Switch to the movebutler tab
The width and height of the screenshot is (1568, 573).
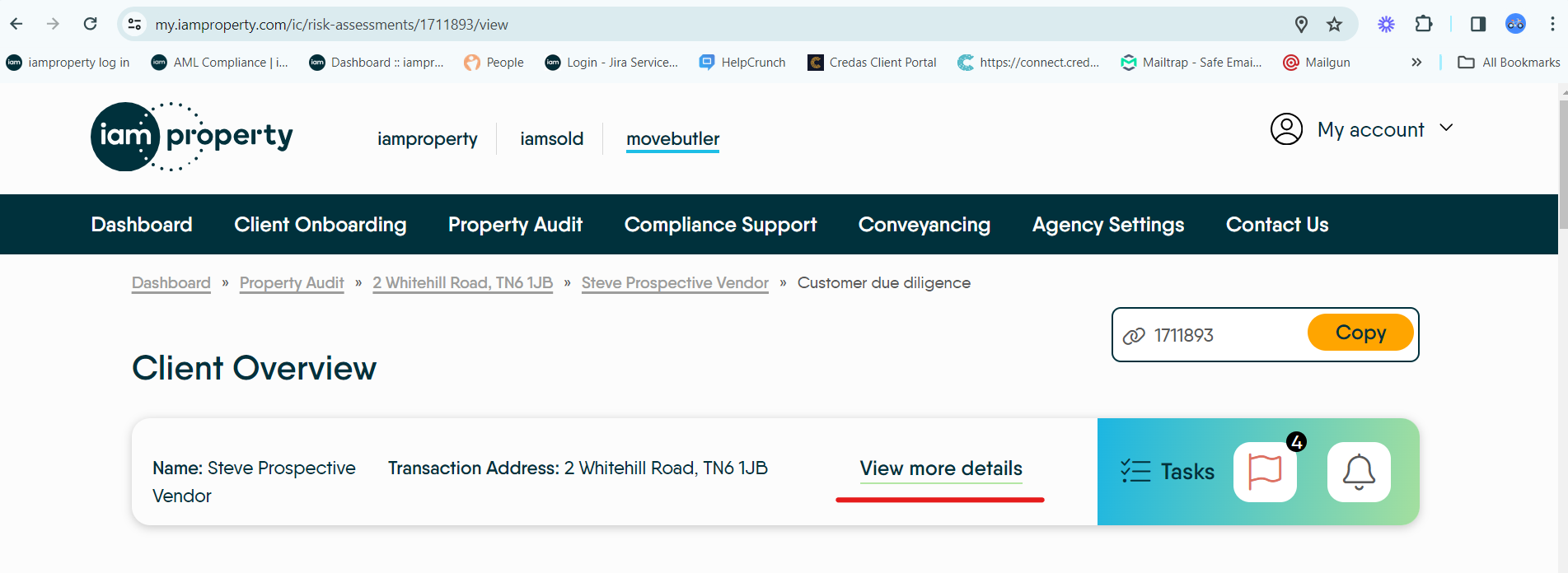673,138
